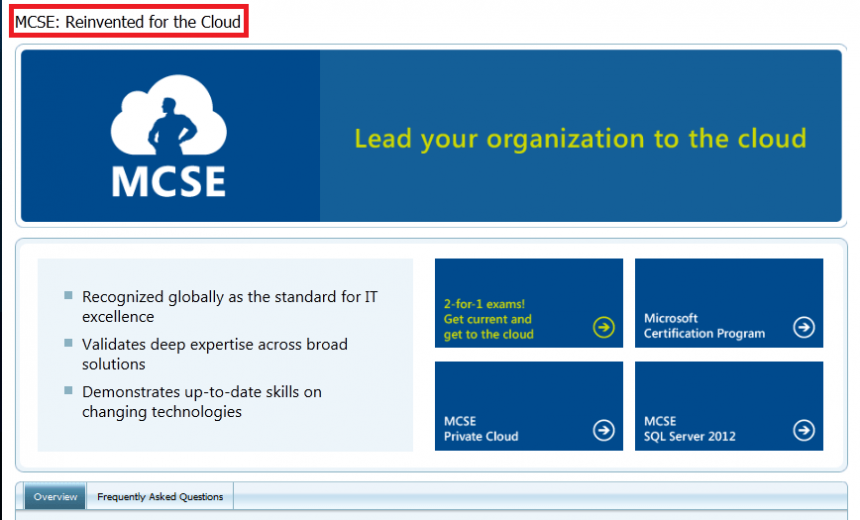The image size is (860, 520).
Task: Click arrow icon on MCSE SQL Server 2012 tile
Action: coord(804,430)
